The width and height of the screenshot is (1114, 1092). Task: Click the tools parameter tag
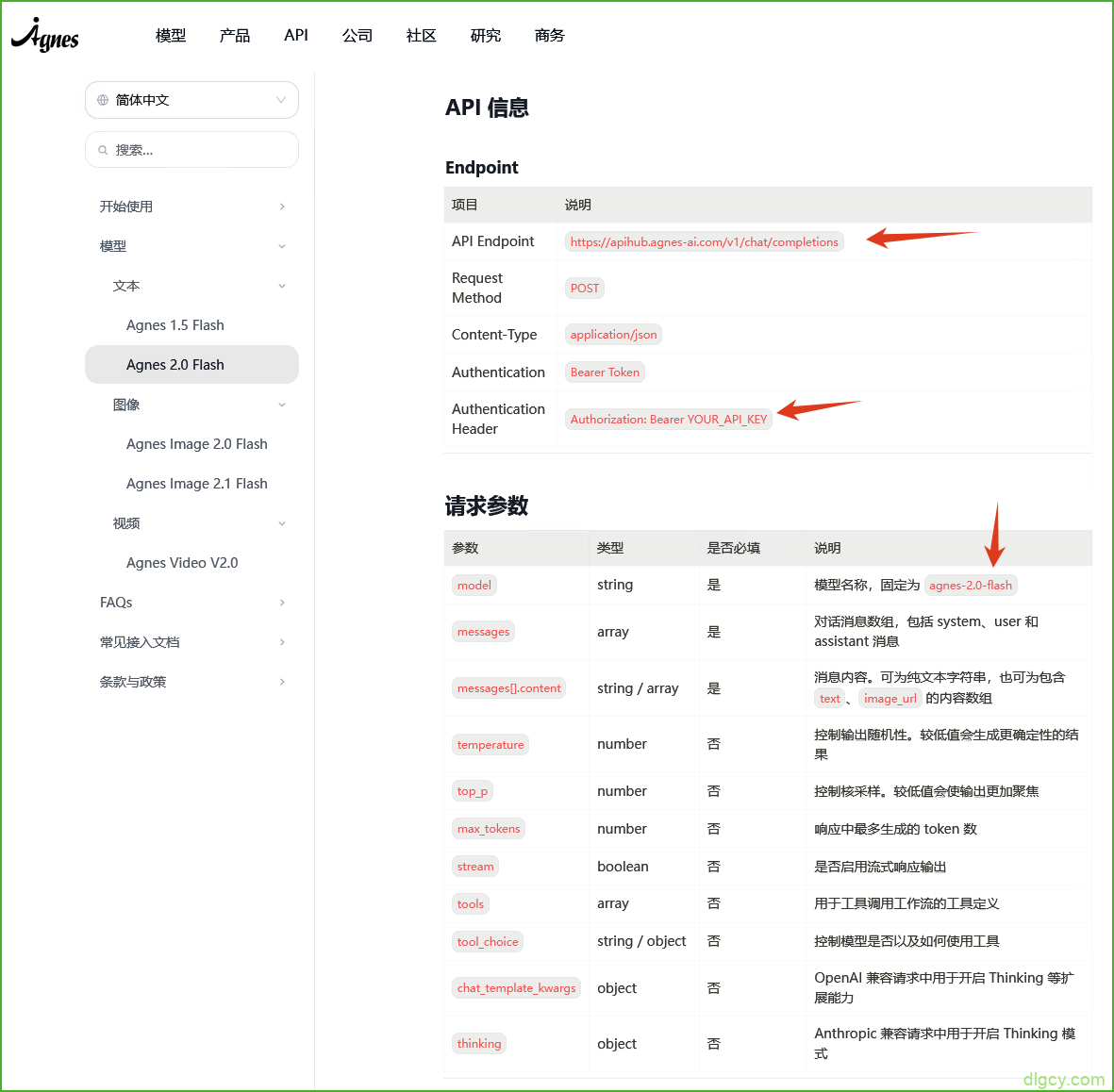click(x=471, y=904)
